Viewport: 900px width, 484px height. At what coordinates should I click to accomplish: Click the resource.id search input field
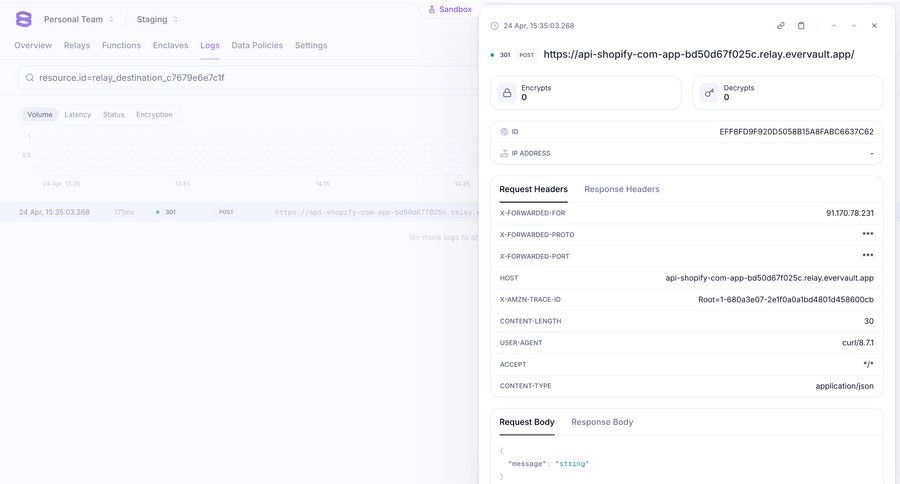coord(248,78)
